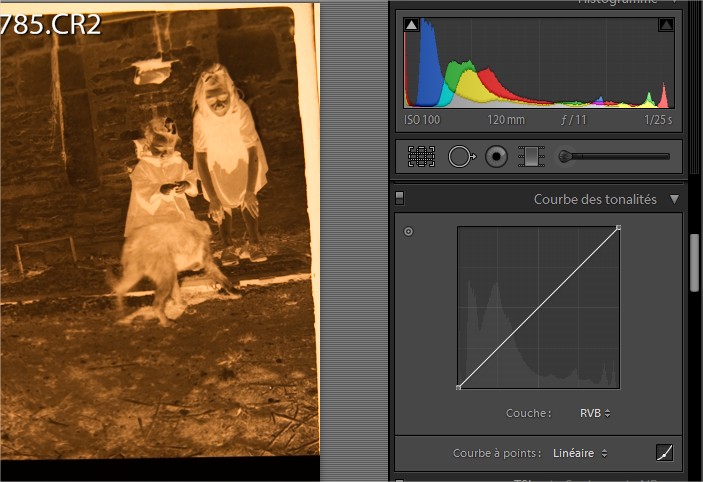Click the top-right point of the tone curve
This screenshot has height=482, width=703.
coord(618,228)
